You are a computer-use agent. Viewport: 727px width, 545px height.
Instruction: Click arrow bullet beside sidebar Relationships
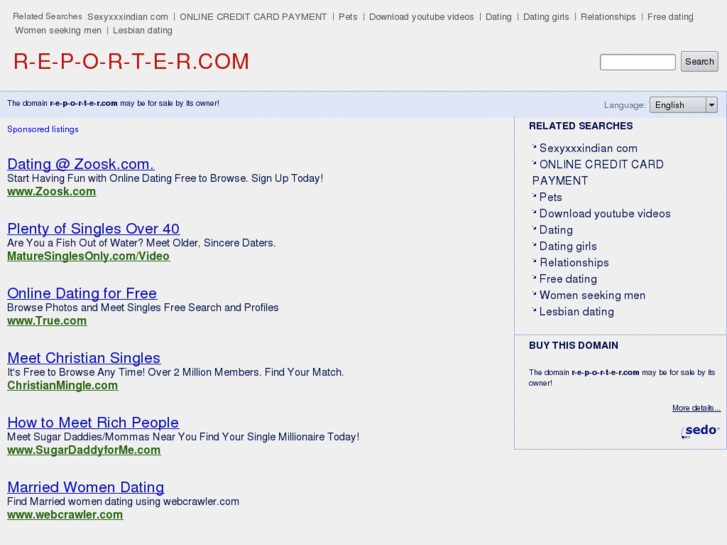tap(534, 261)
